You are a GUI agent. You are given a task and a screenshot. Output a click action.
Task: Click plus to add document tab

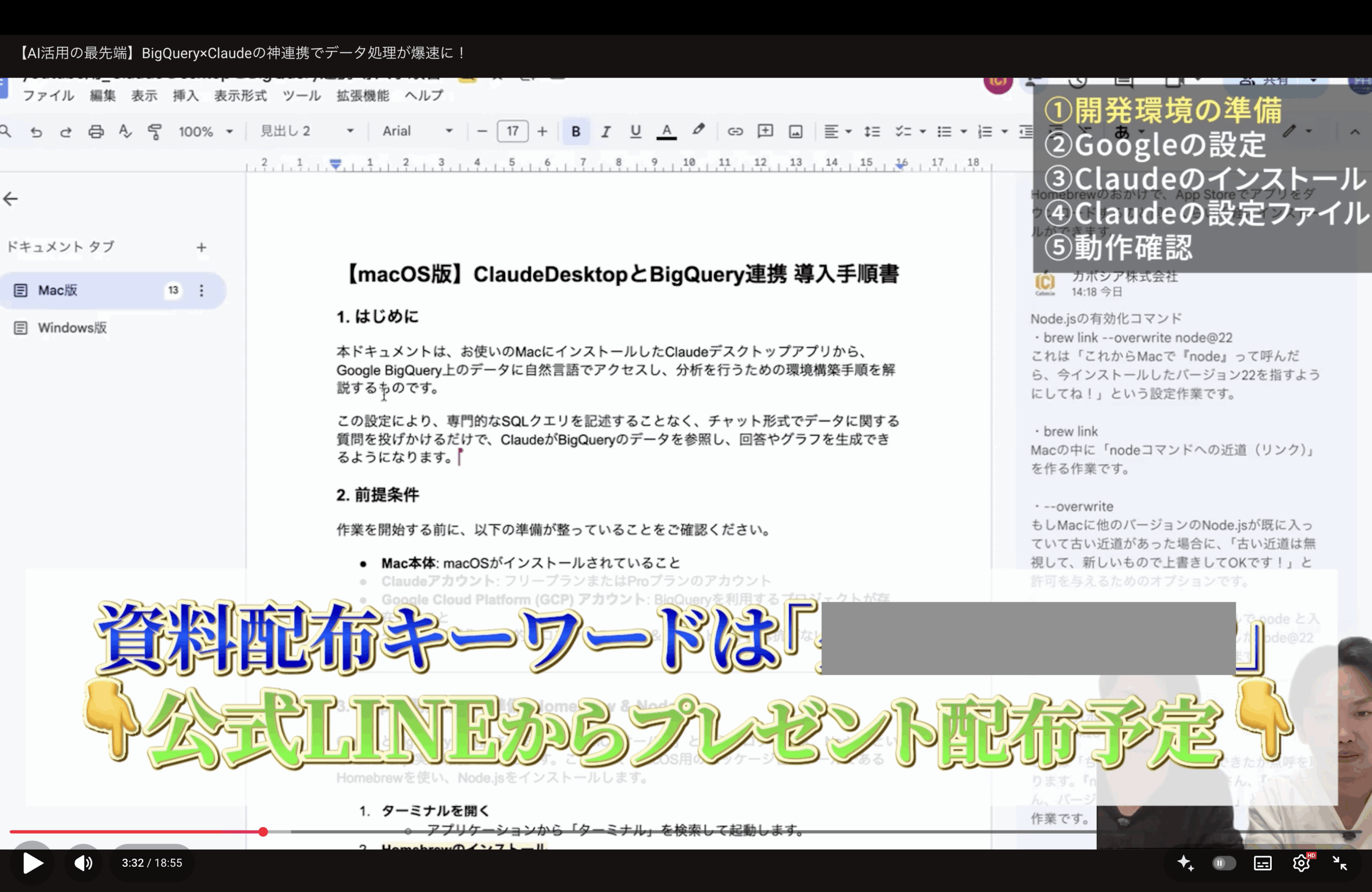tap(201, 248)
